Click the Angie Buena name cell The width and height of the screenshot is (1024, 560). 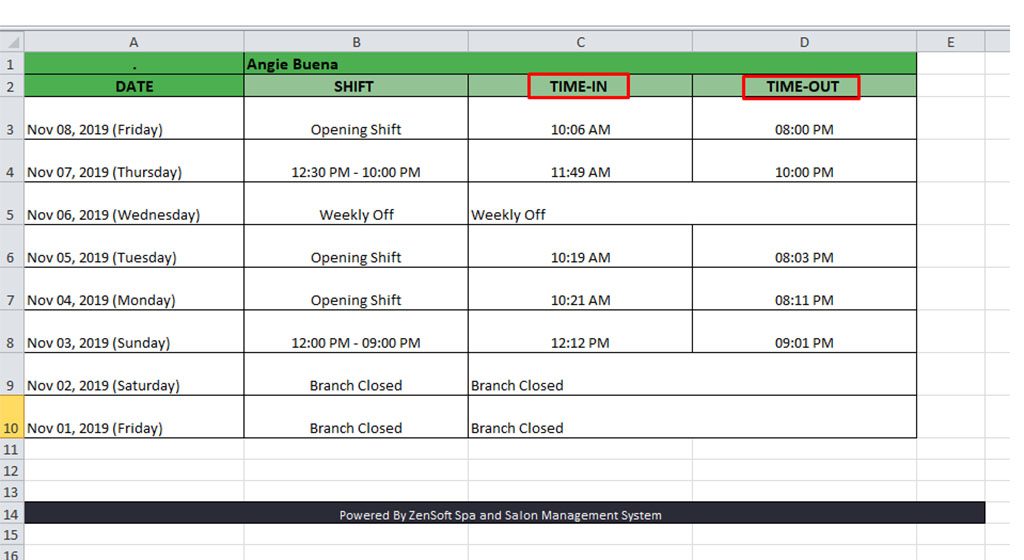coord(580,64)
